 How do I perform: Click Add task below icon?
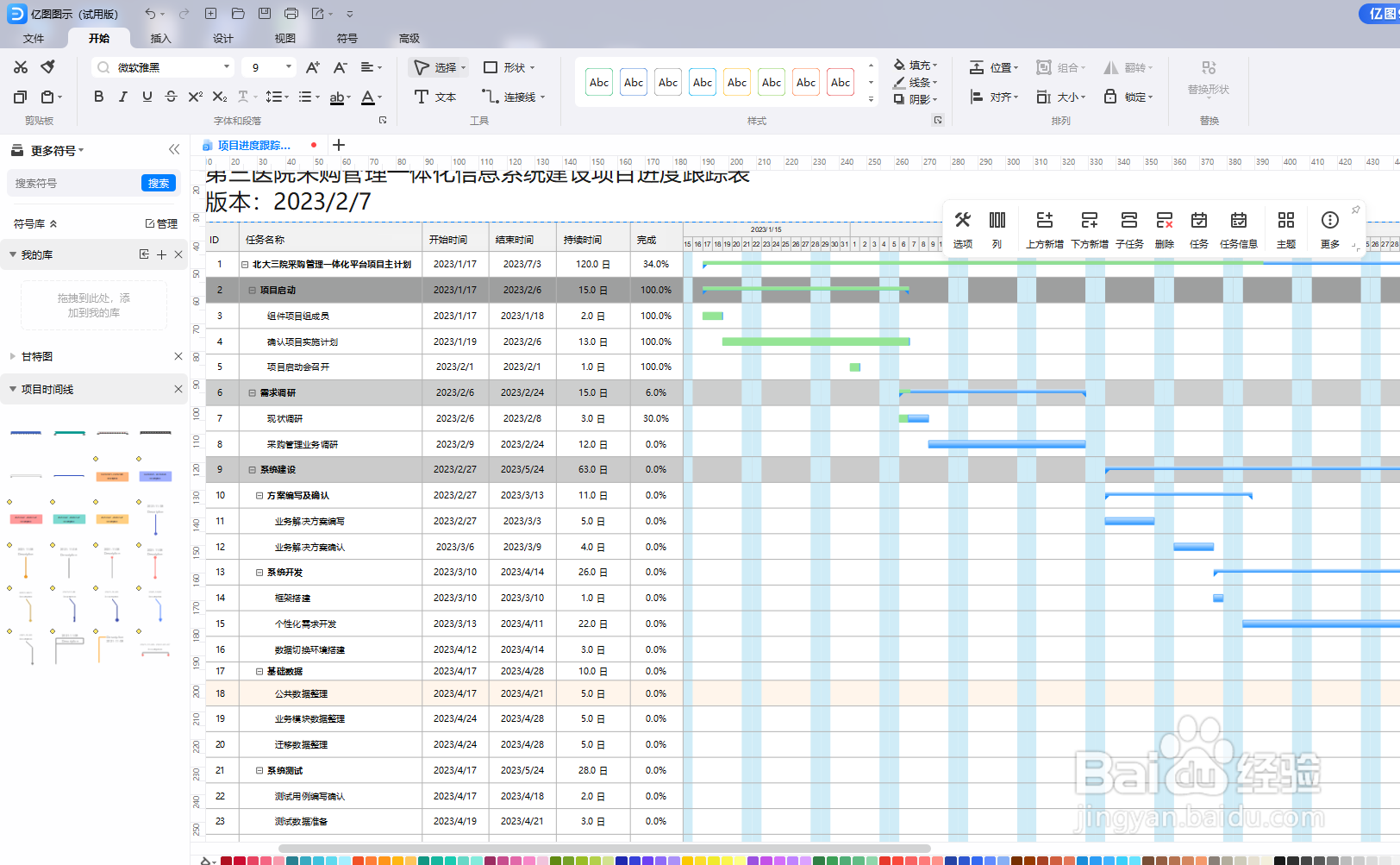click(1090, 229)
